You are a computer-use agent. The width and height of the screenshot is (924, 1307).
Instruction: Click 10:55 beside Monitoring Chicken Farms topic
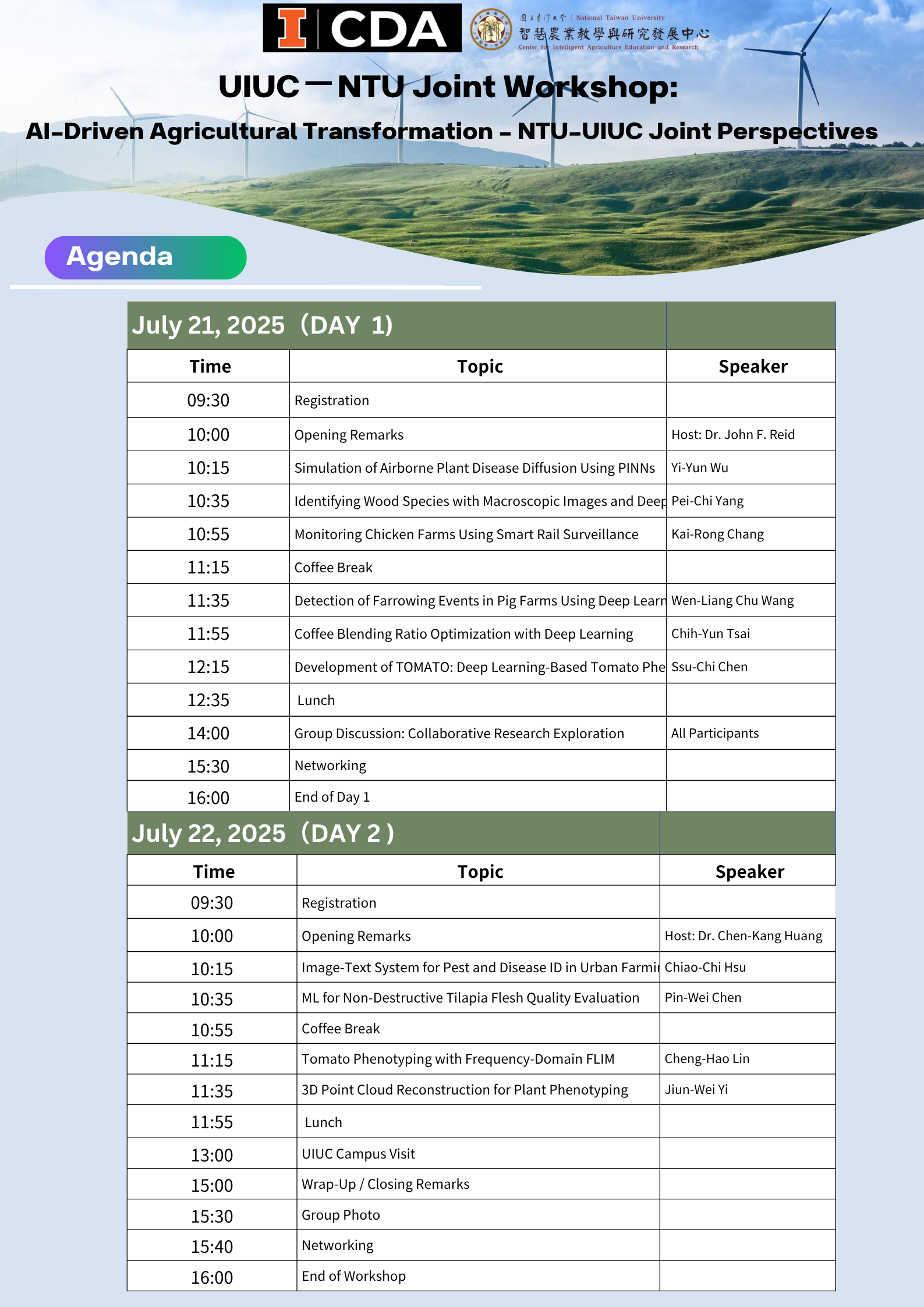coord(208,534)
